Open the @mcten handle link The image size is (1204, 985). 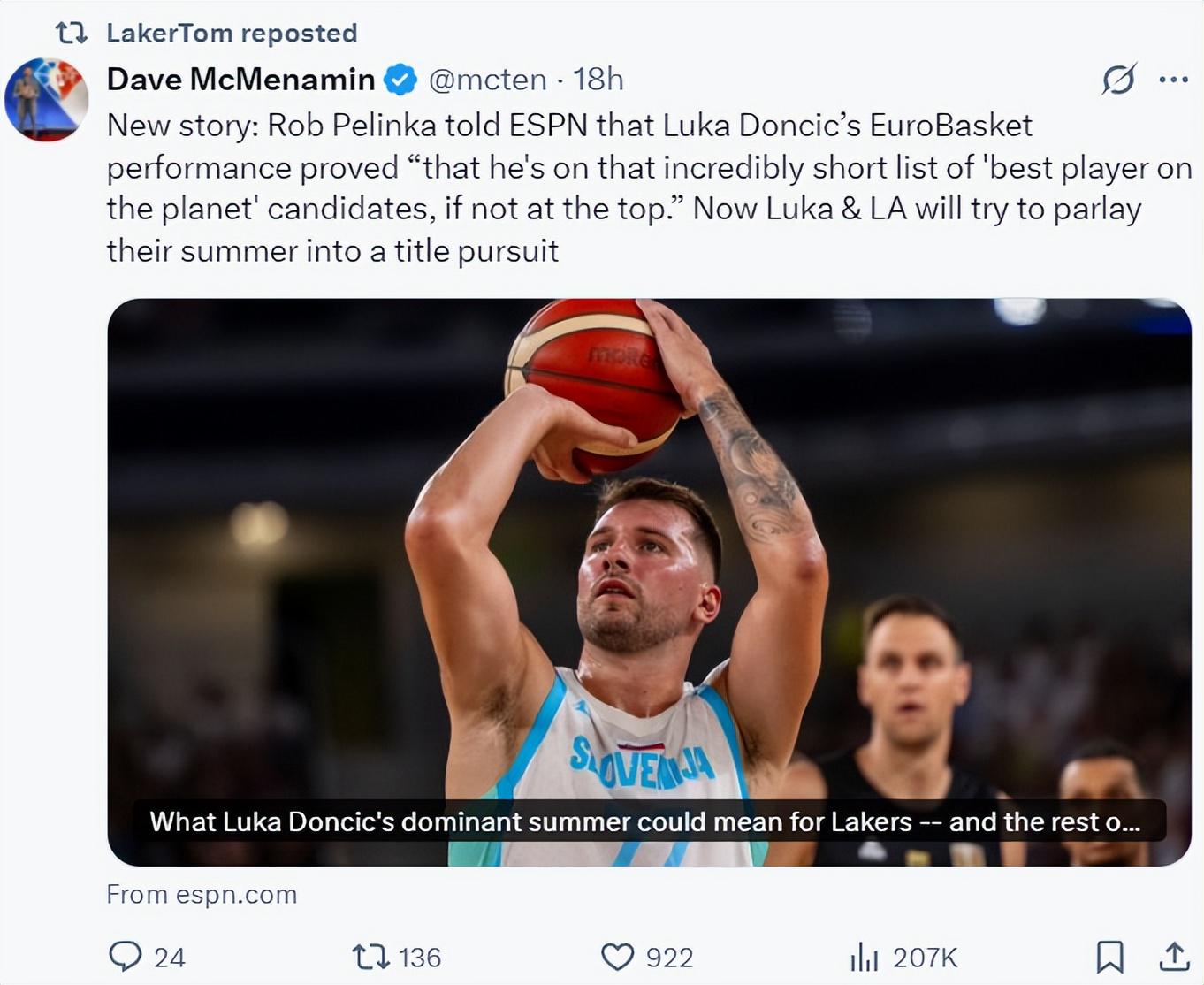point(487,80)
